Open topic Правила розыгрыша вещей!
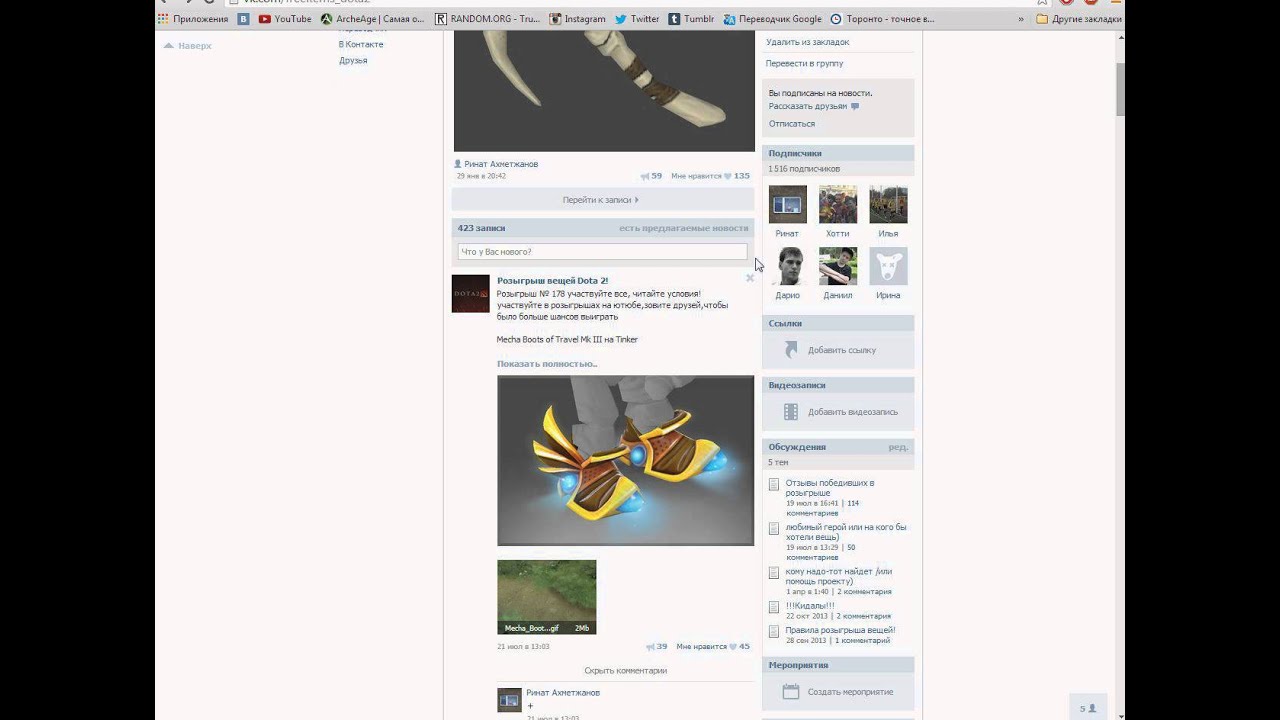 (840, 630)
